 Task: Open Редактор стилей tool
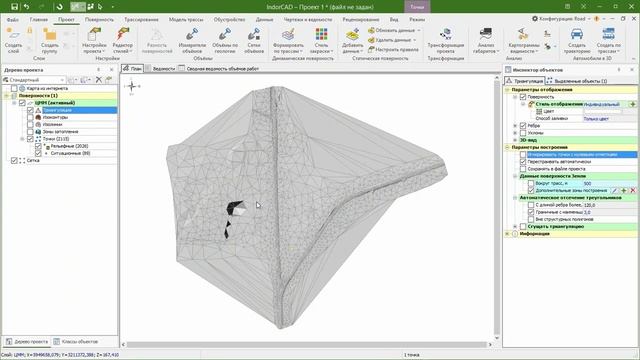point(122,40)
